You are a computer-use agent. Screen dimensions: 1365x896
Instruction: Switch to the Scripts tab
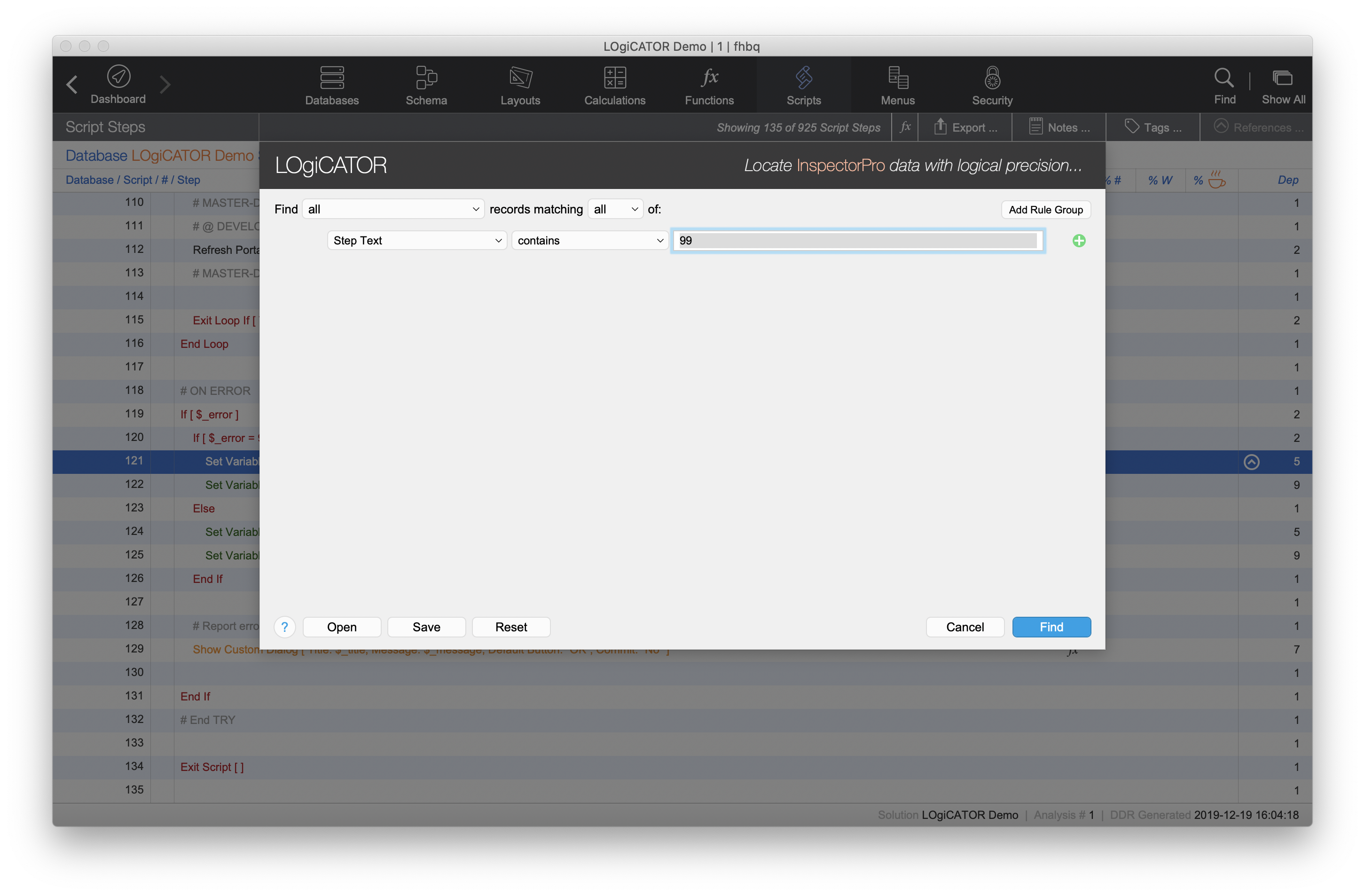tap(803, 85)
